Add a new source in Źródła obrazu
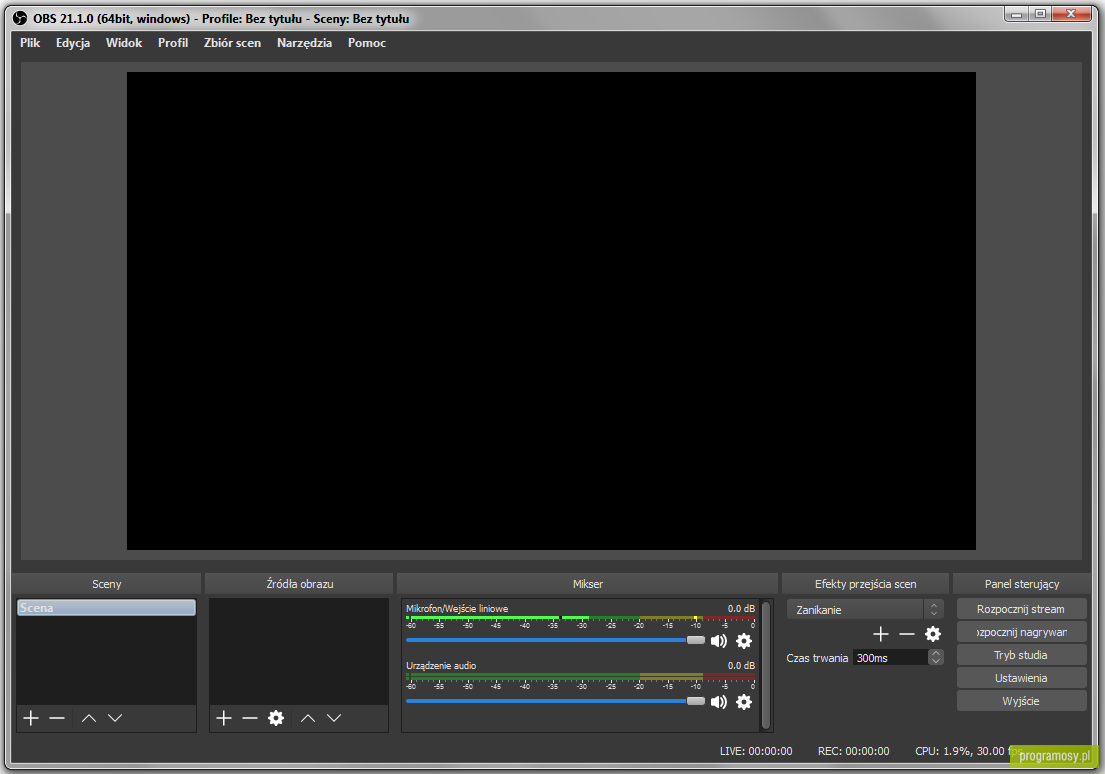1105x774 pixels. (x=224, y=718)
